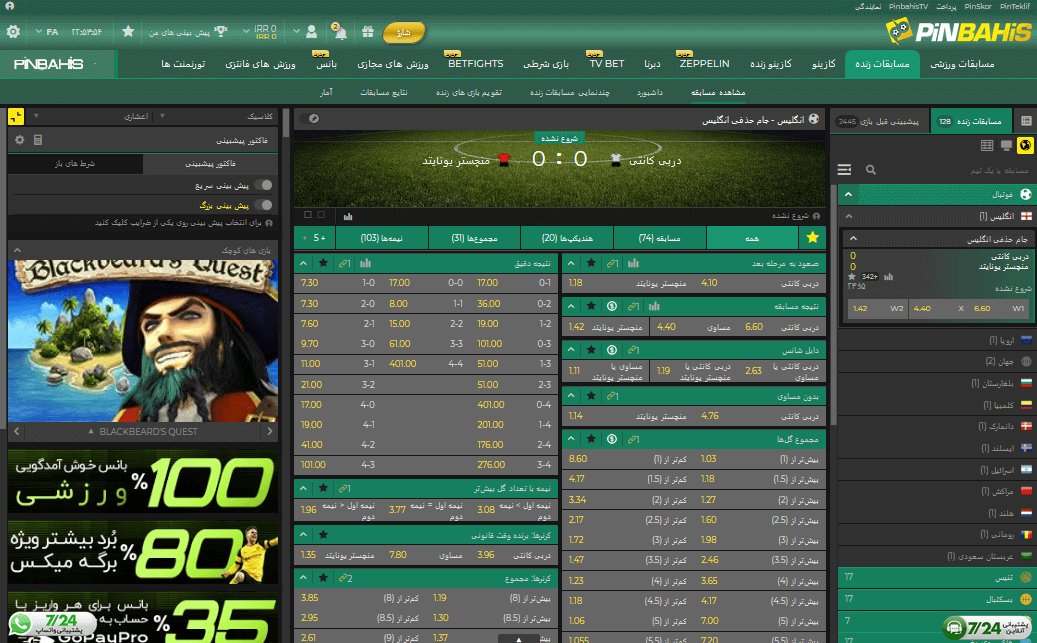Collapse the انگلیس (1) country row
Viewport: 1037px width, 643px height.
tap(849, 216)
